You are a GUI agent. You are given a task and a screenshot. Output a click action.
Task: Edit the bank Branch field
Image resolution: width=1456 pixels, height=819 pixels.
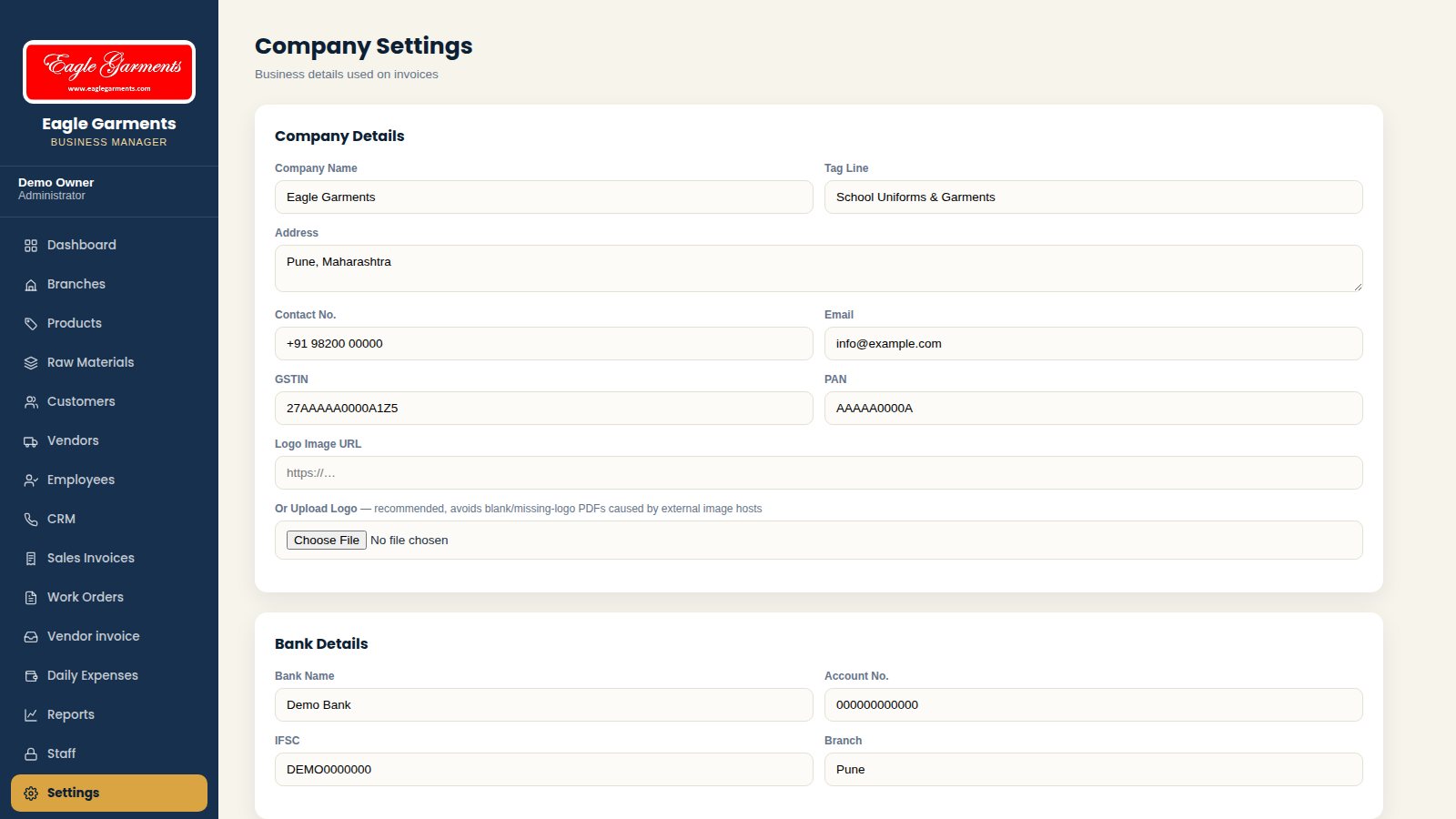[1094, 769]
